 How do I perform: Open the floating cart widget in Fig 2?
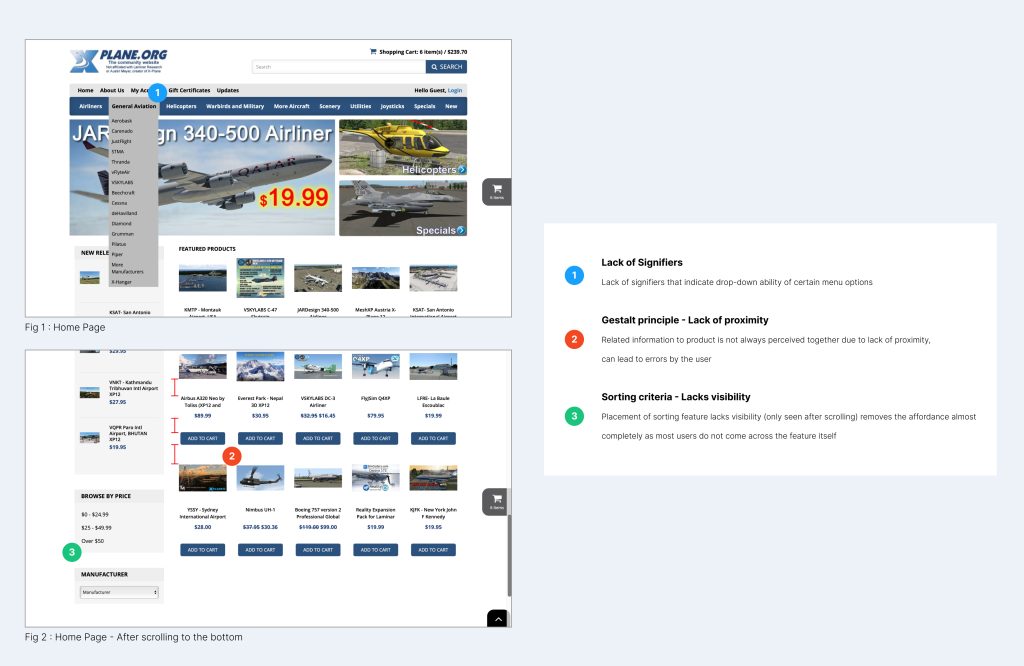point(497,501)
